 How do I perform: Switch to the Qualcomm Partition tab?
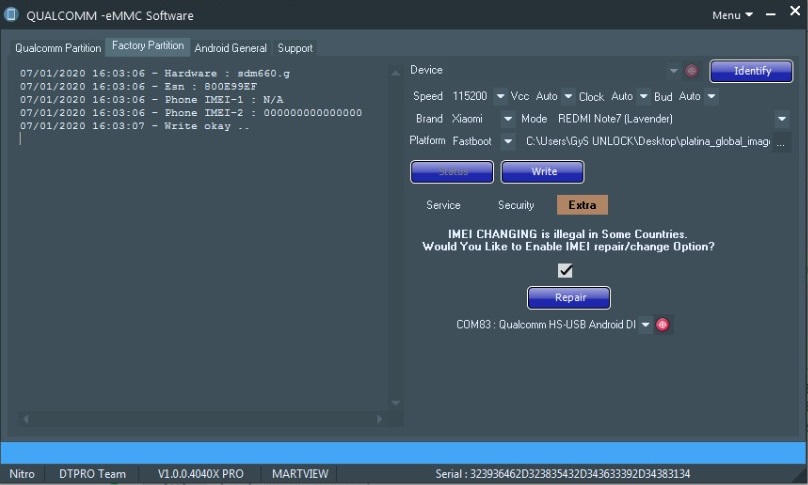[x=58, y=48]
